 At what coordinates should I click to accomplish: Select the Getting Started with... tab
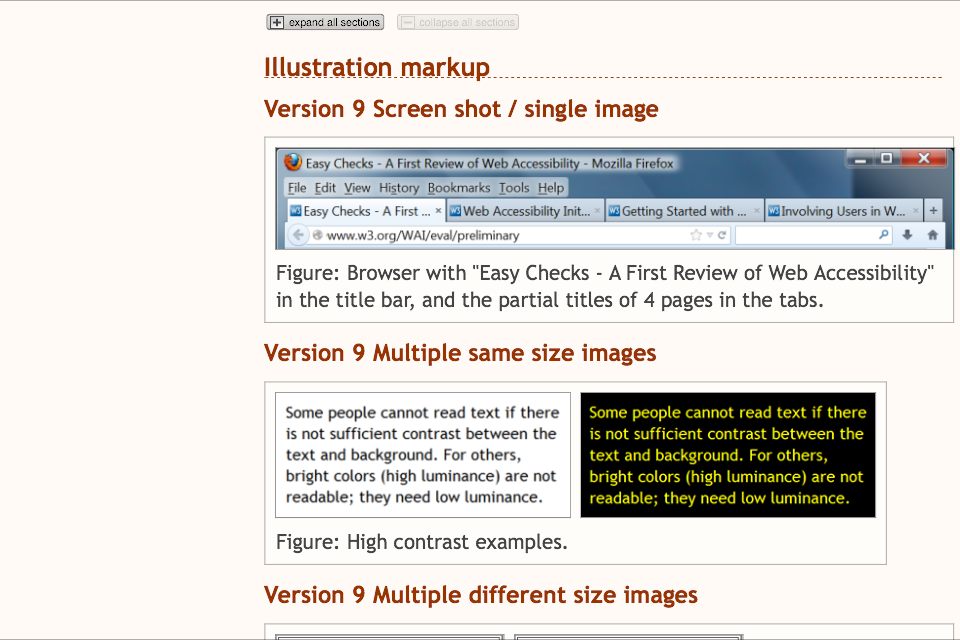pyautogui.click(x=680, y=211)
